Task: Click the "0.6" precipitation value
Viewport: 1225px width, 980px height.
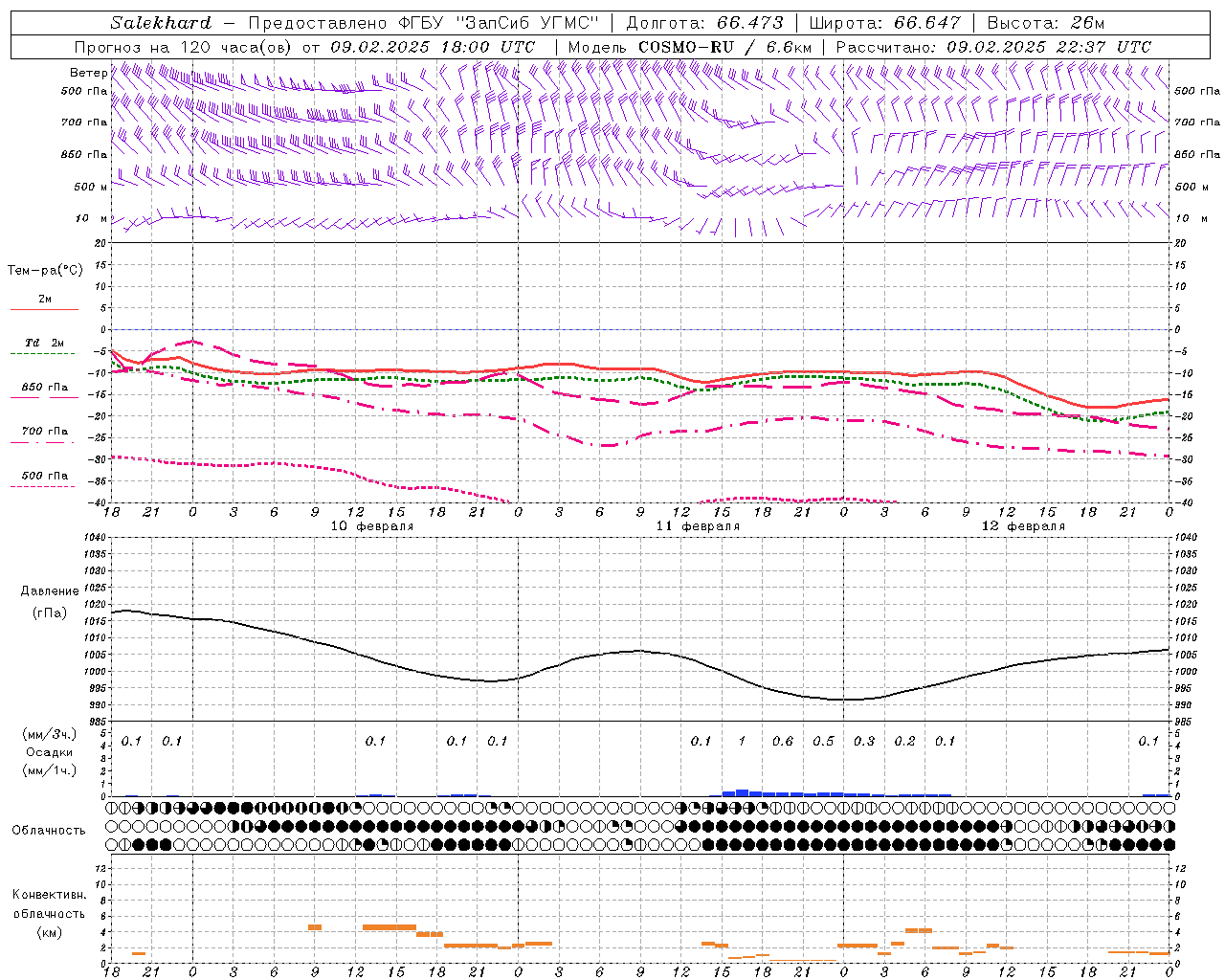Action: point(783,741)
